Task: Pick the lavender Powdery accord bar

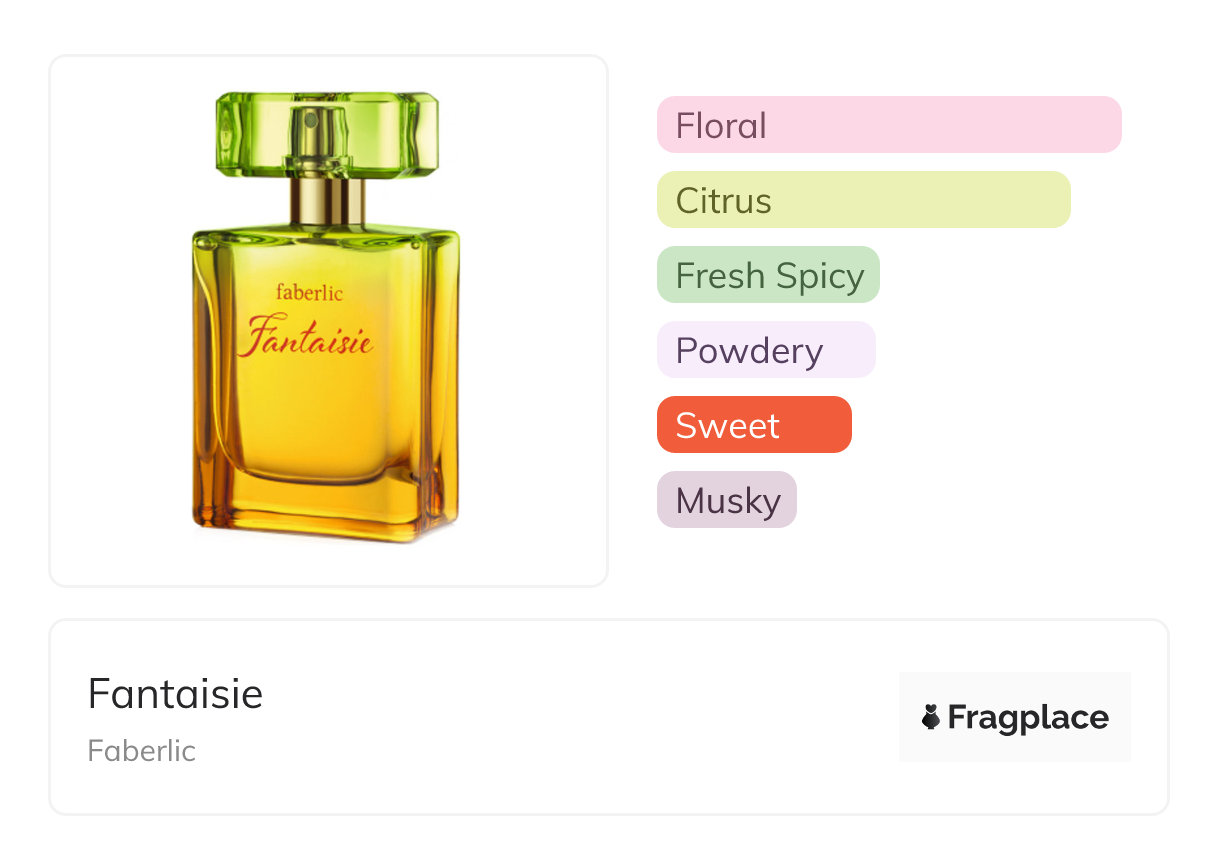Action: pos(766,350)
